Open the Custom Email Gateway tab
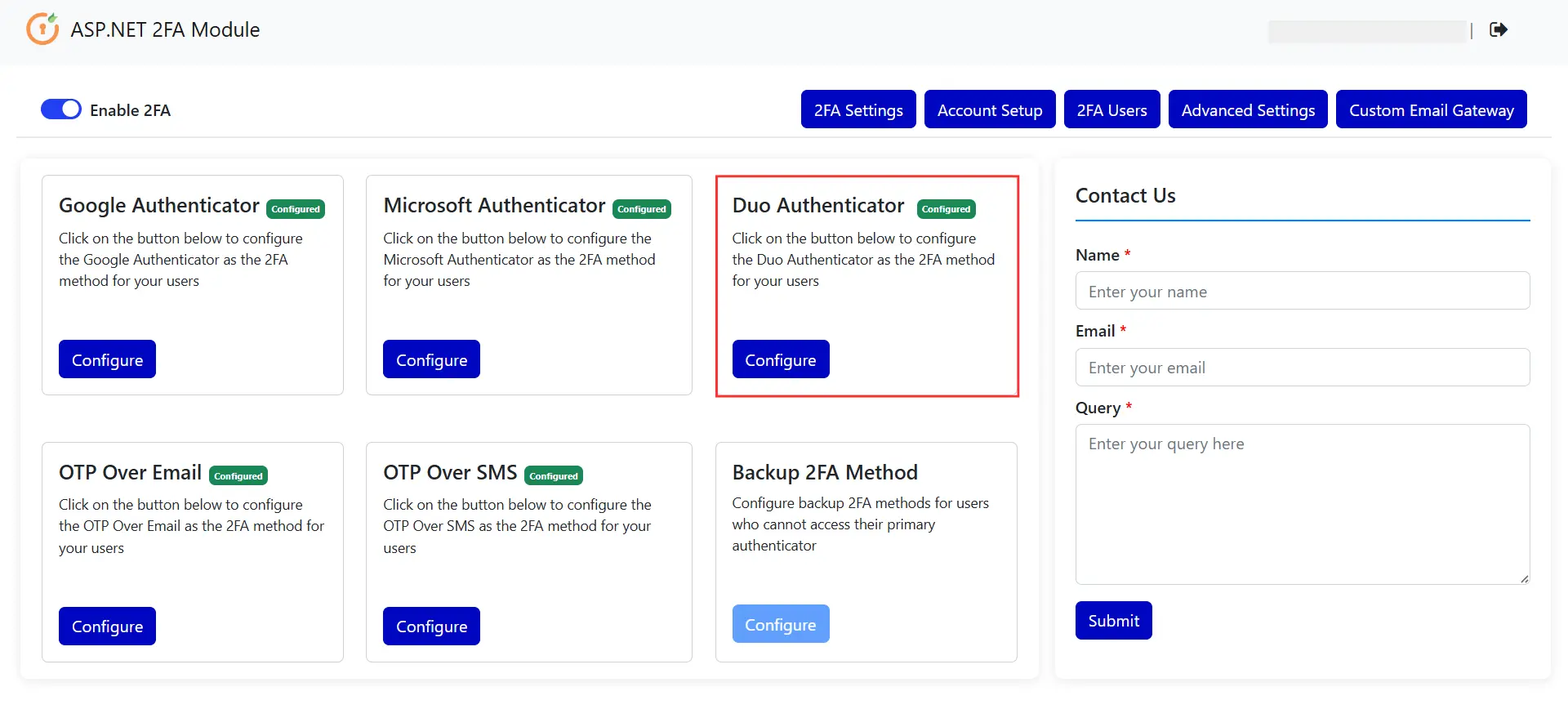The image size is (1568, 718). 1431,109
